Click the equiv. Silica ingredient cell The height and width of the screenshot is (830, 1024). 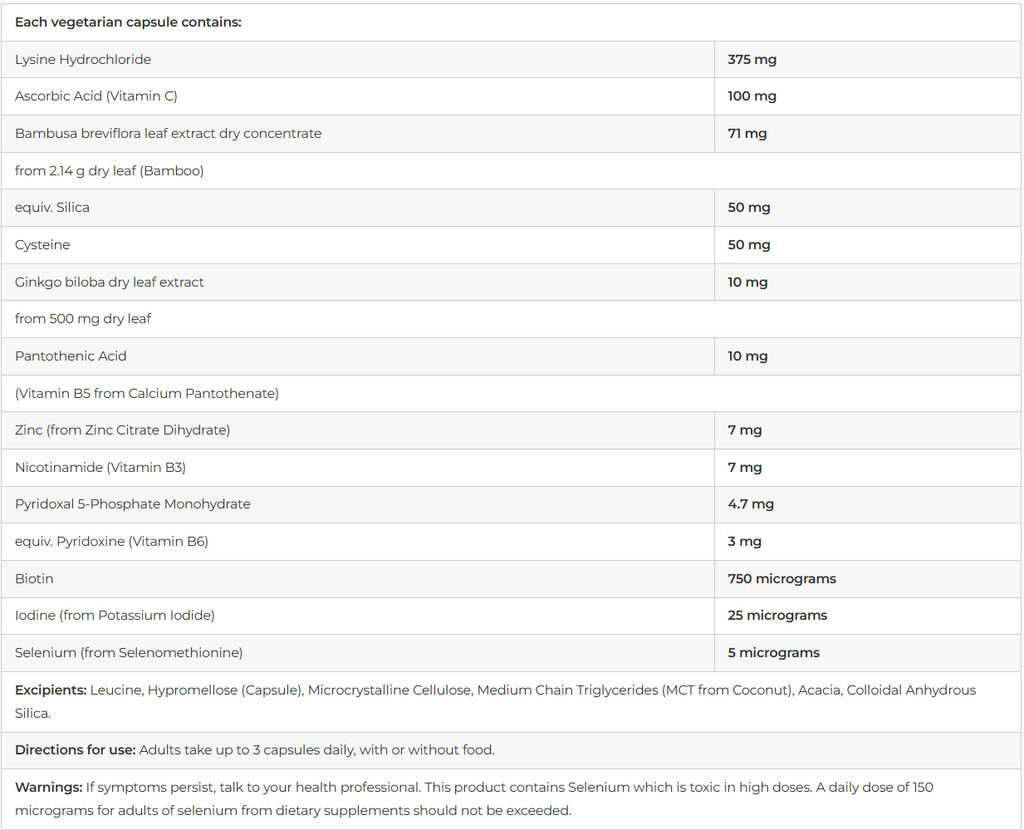pos(52,207)
